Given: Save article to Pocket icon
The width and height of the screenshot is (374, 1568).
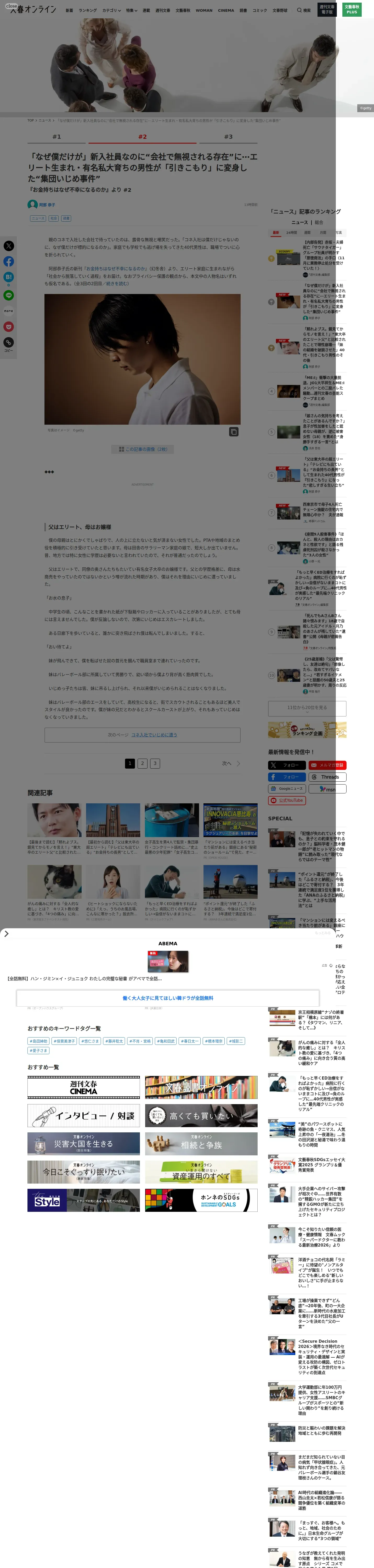Looking at the screenshot, I should 9,327.
